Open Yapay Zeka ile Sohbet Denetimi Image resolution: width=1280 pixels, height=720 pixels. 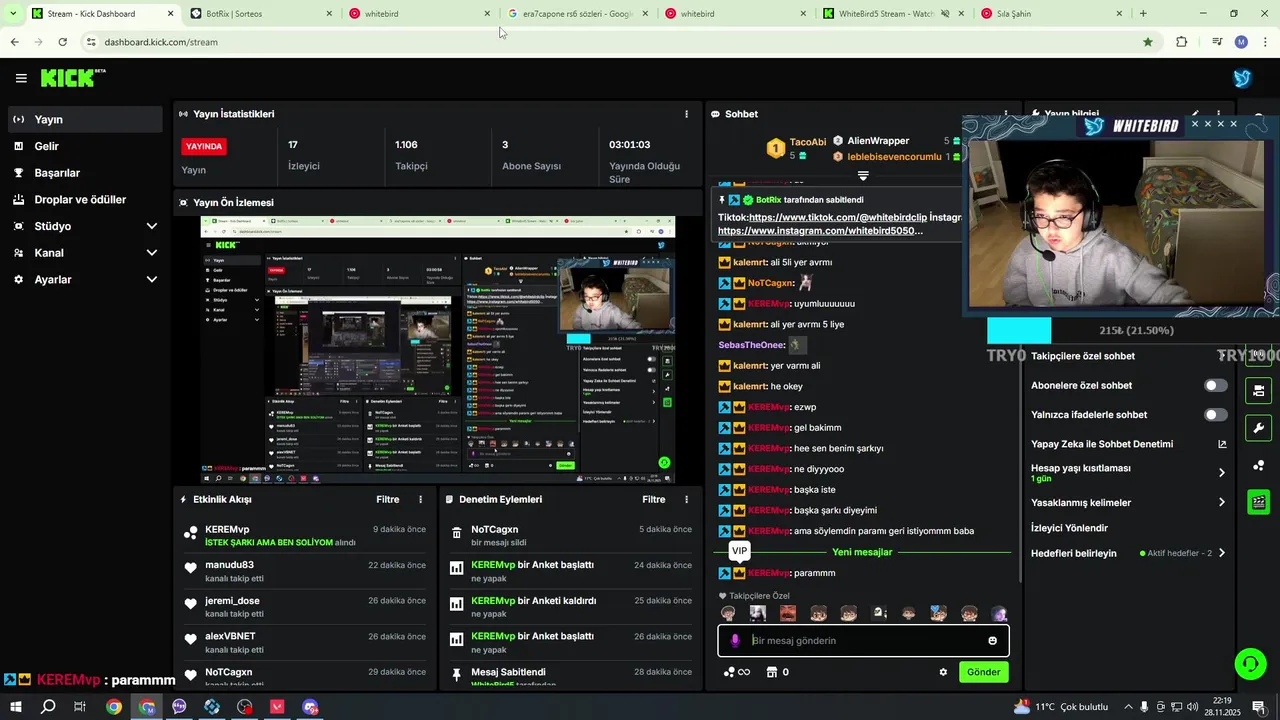point(1128,444)
